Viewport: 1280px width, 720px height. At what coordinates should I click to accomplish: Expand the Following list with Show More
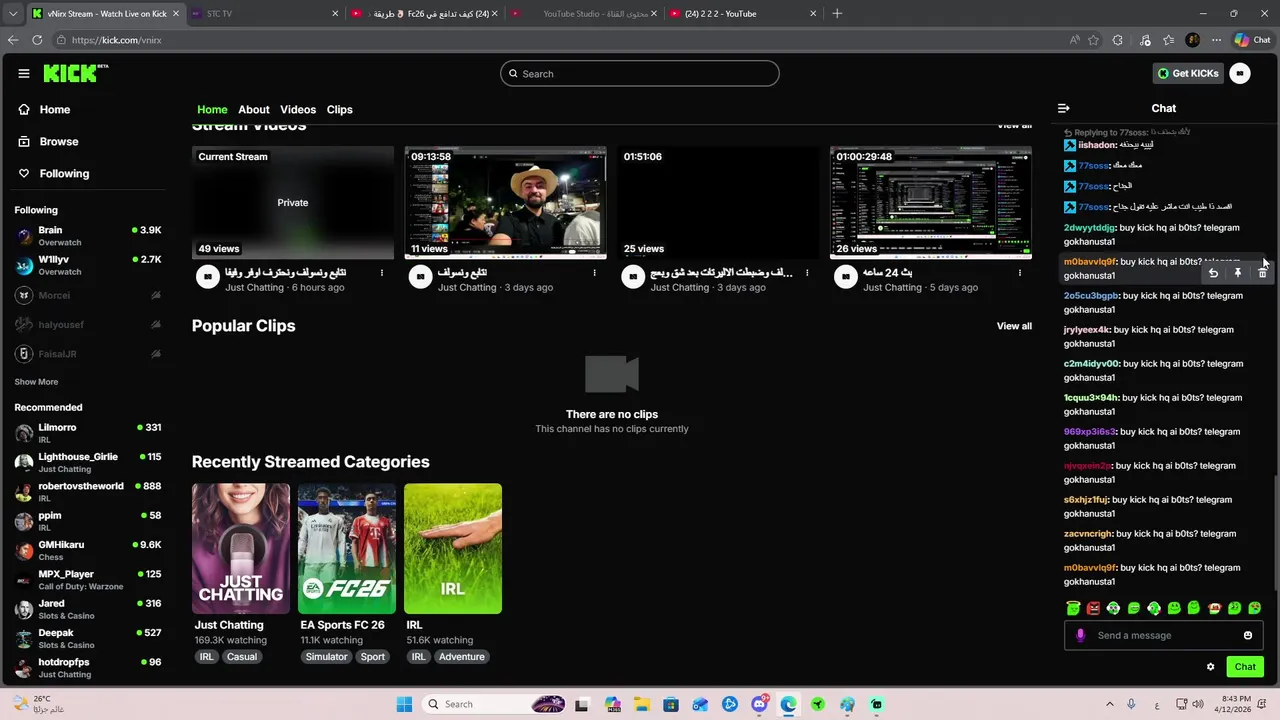(x=36, y=382)
